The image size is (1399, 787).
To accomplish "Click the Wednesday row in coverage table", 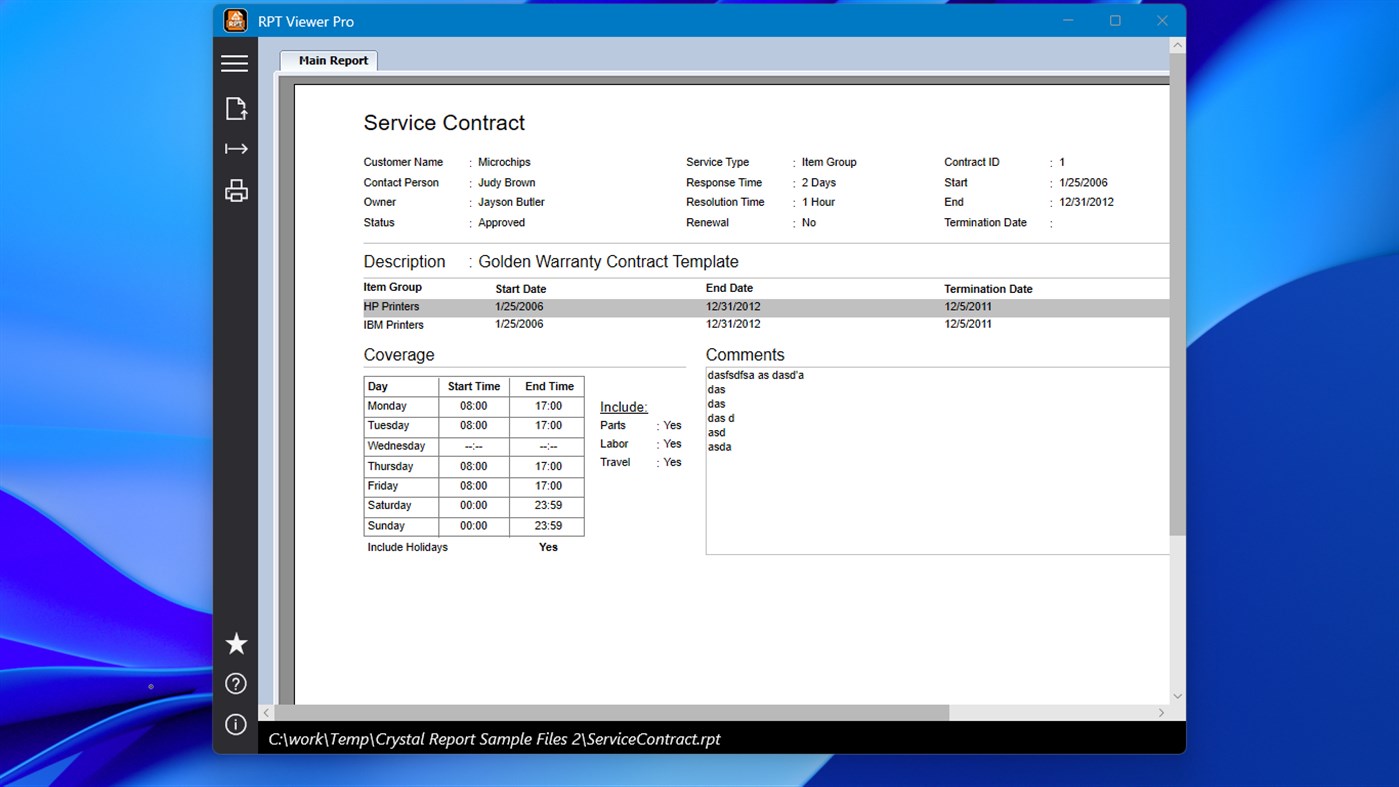I will (x=474, y=446).
